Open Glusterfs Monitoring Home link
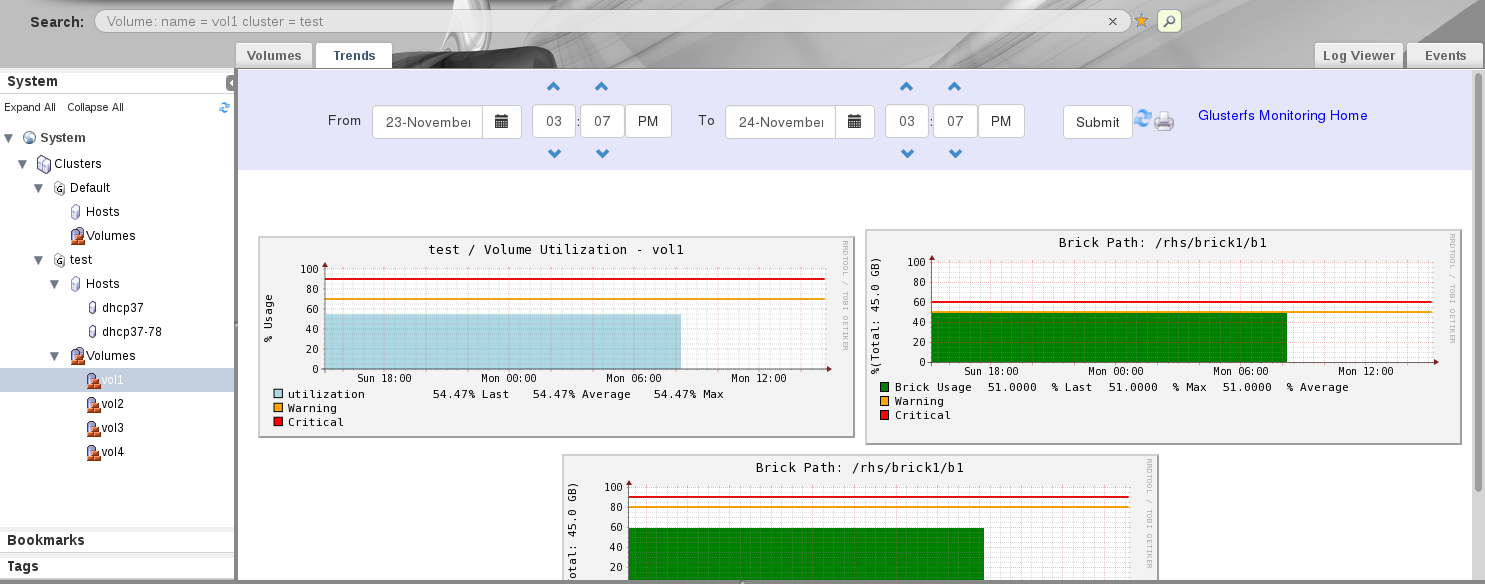This screenshot has height=584, width=1485. click(x=1282, y=116)
